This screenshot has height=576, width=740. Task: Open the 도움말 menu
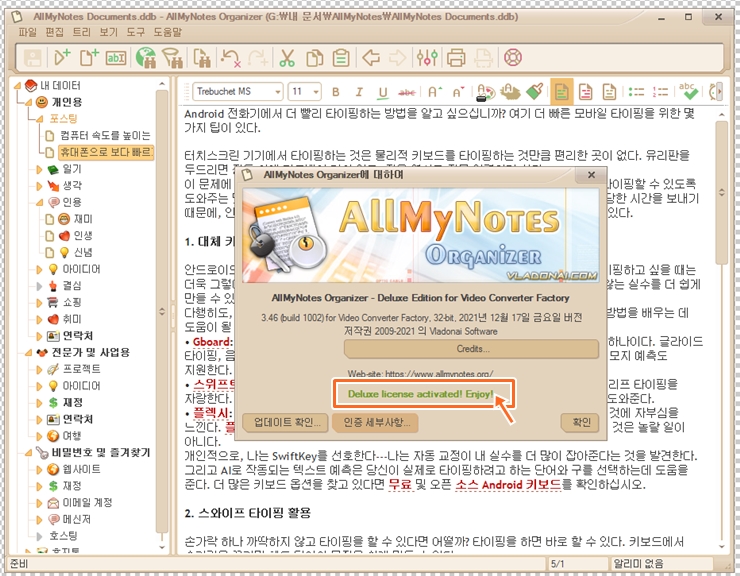click(x=167, y=32)
